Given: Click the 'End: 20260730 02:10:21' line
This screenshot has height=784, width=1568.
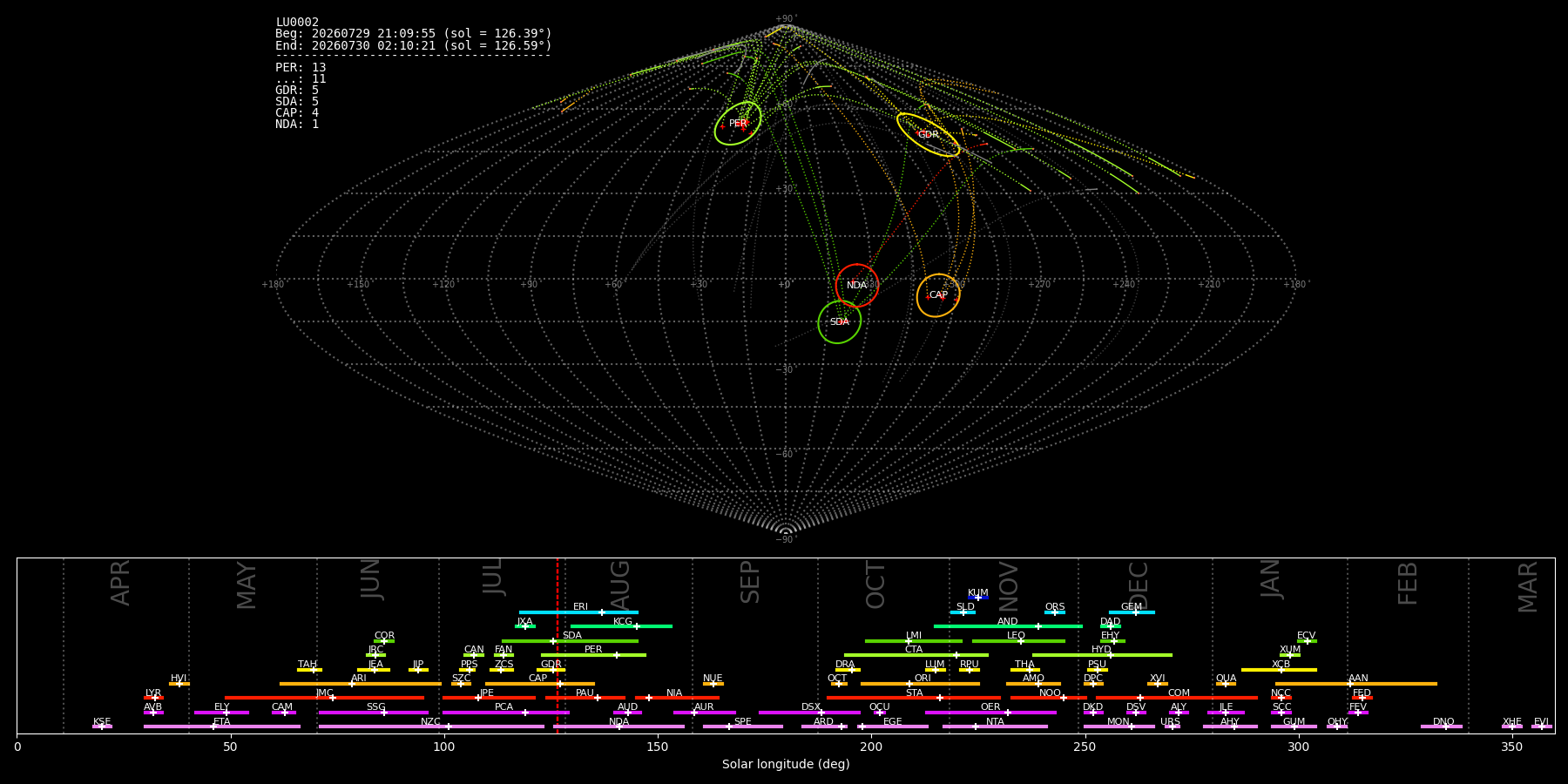Looking at the screenshot, I should (414, 45).
